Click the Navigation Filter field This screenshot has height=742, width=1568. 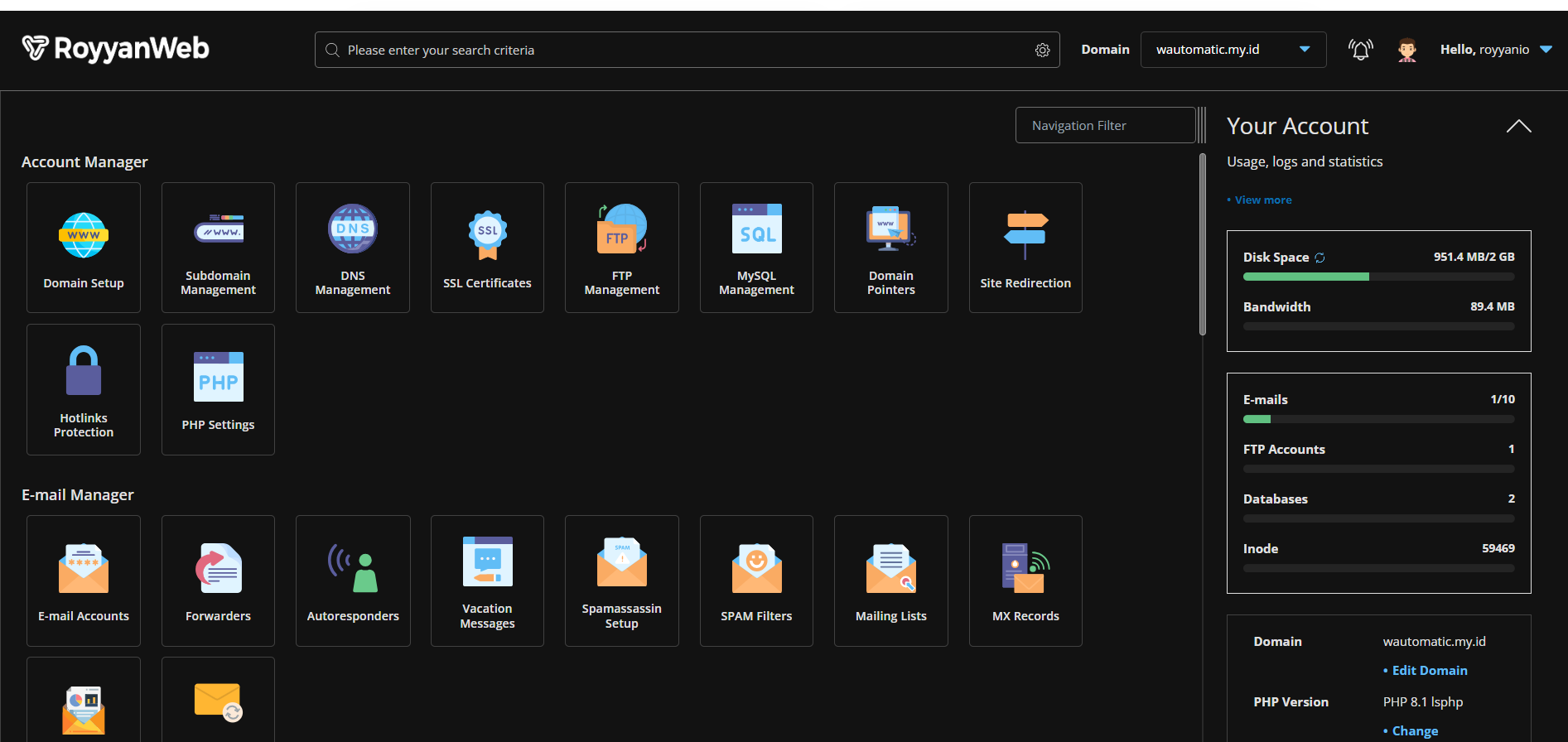(1105, 126)
